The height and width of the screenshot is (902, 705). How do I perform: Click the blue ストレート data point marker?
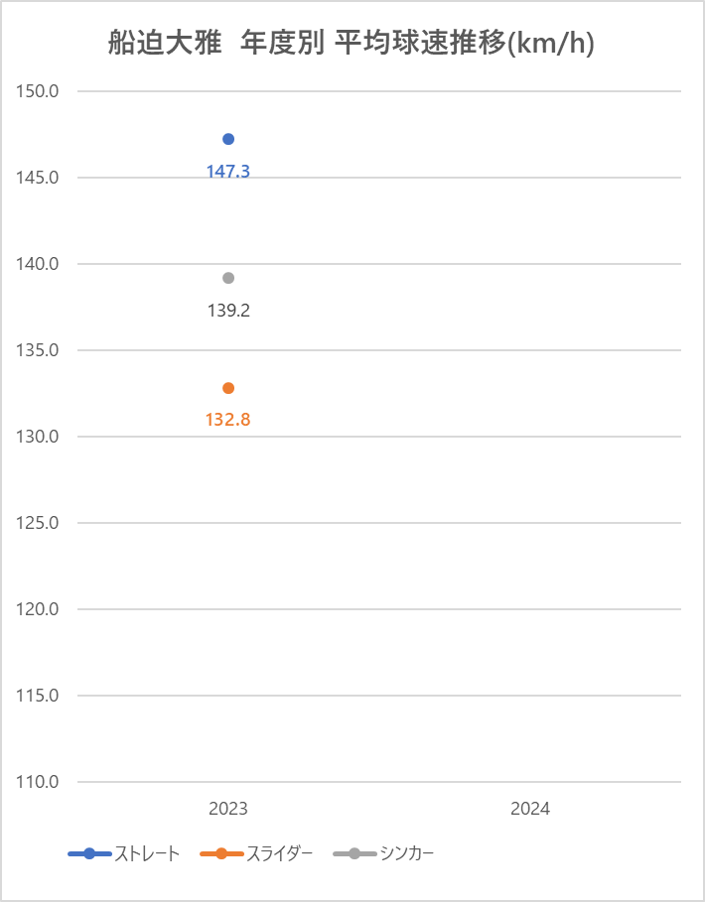[x=228, y=139]
